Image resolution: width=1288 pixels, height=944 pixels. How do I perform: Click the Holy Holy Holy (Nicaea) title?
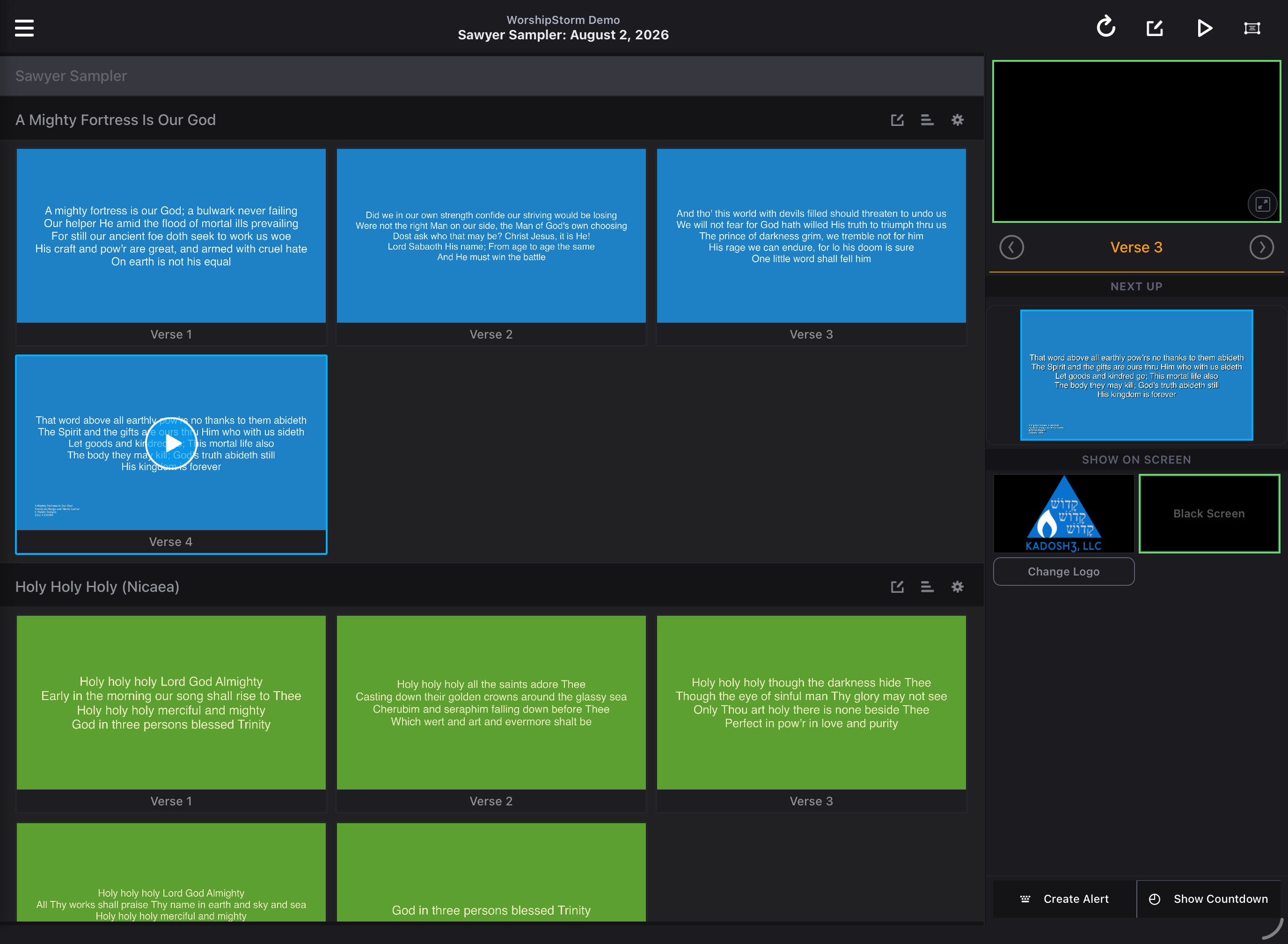point(97,587)
